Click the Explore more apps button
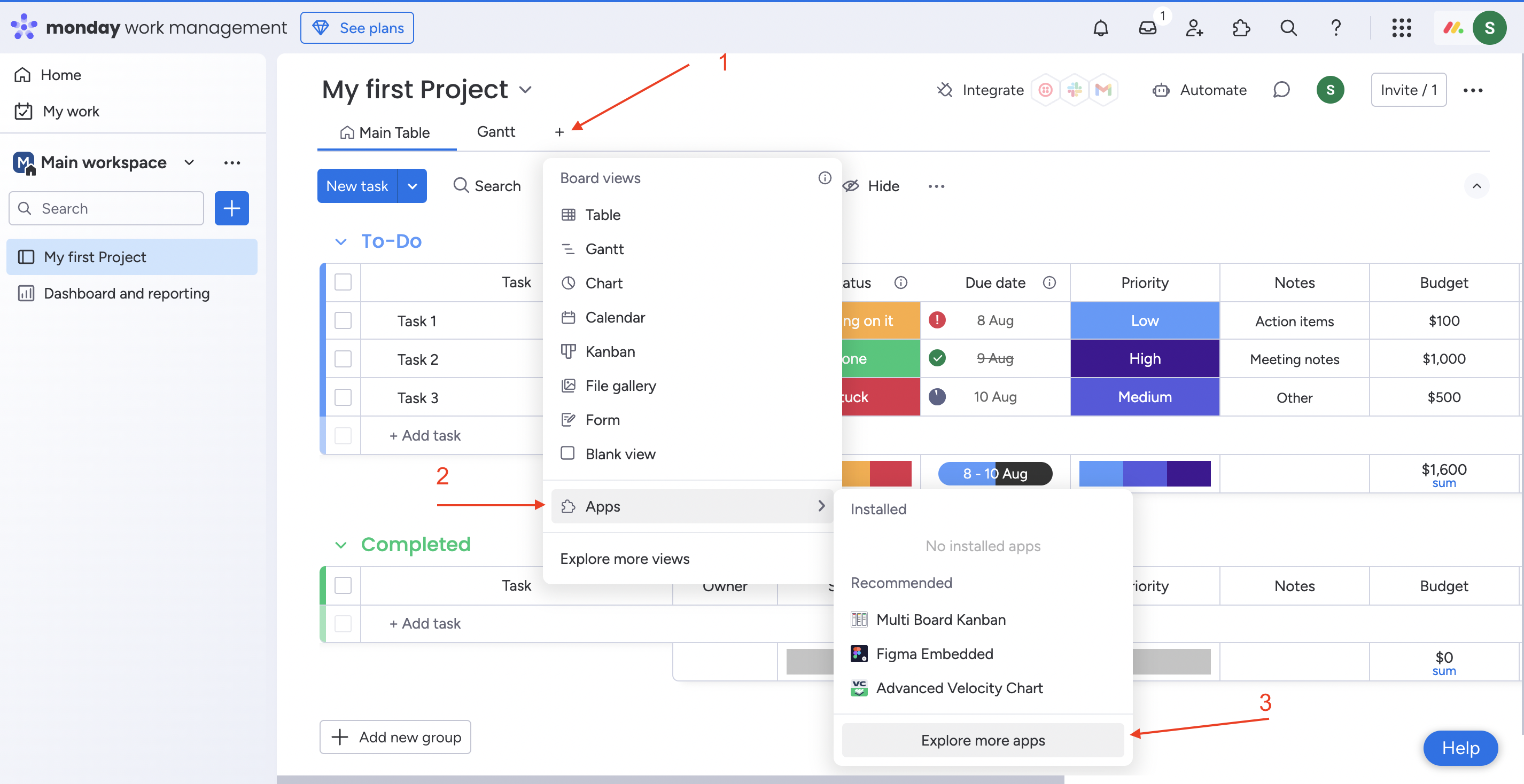 point(982,740)
